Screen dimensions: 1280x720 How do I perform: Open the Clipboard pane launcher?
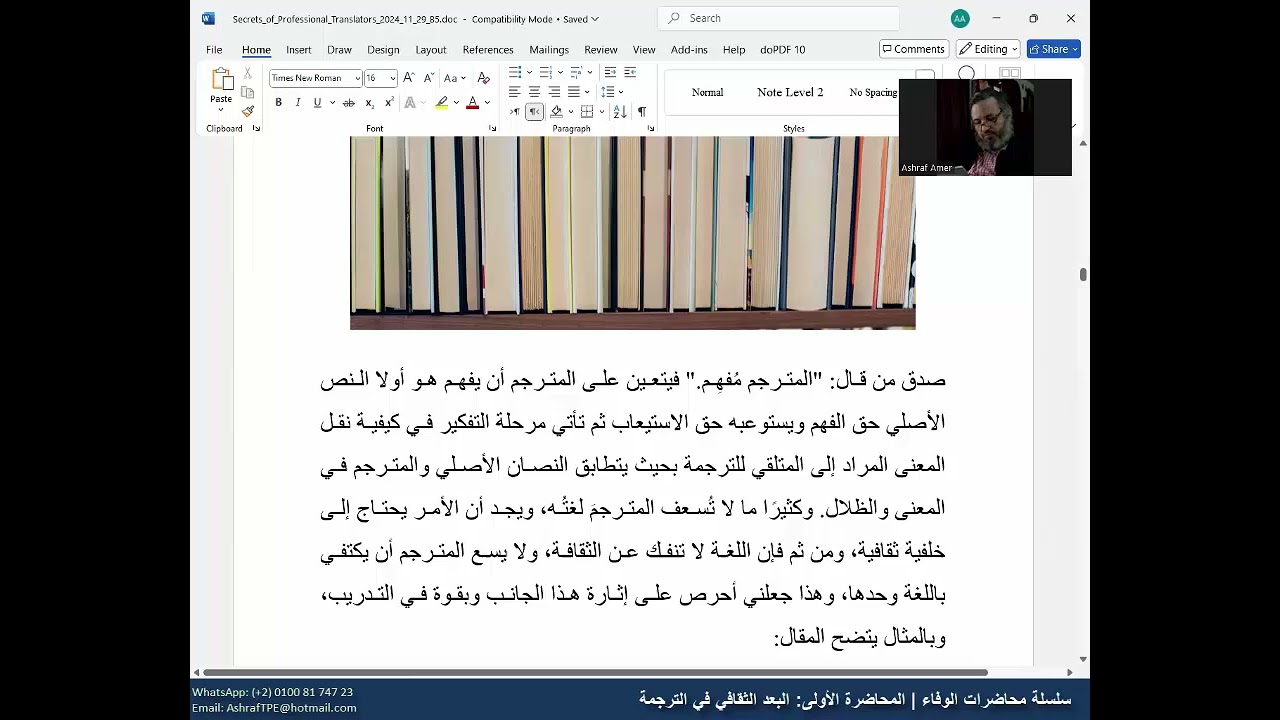(x=256, y=129)
